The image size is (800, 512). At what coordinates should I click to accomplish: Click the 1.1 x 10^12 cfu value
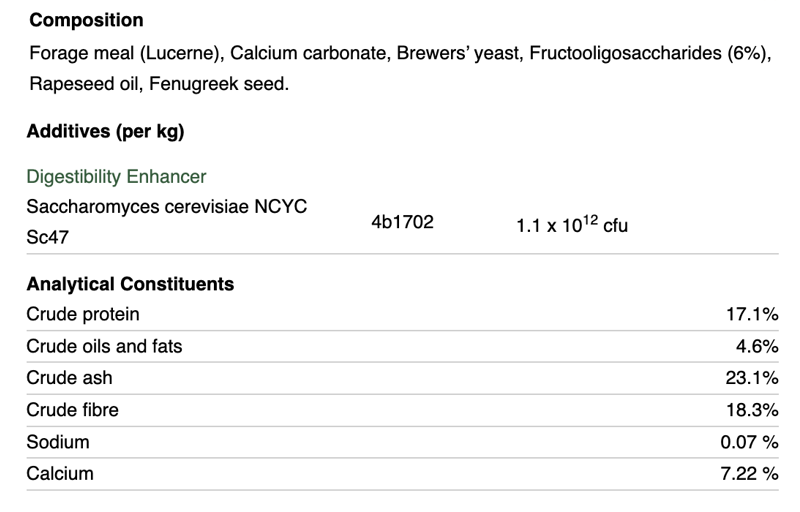click(572, 225)
